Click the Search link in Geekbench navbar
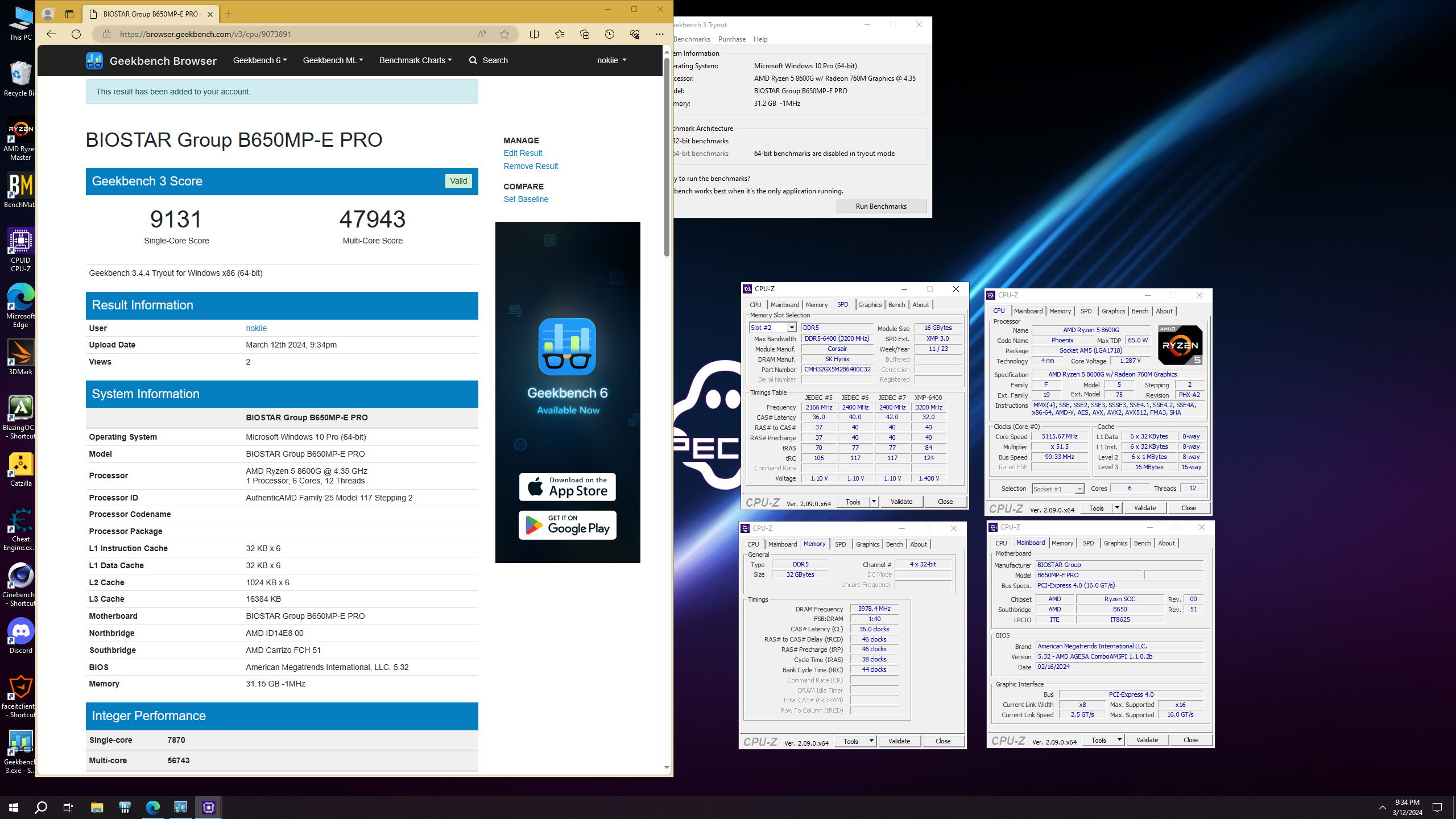Viewport: 1456px width, 819px height. pyautogui.click(x=489, y=60)
